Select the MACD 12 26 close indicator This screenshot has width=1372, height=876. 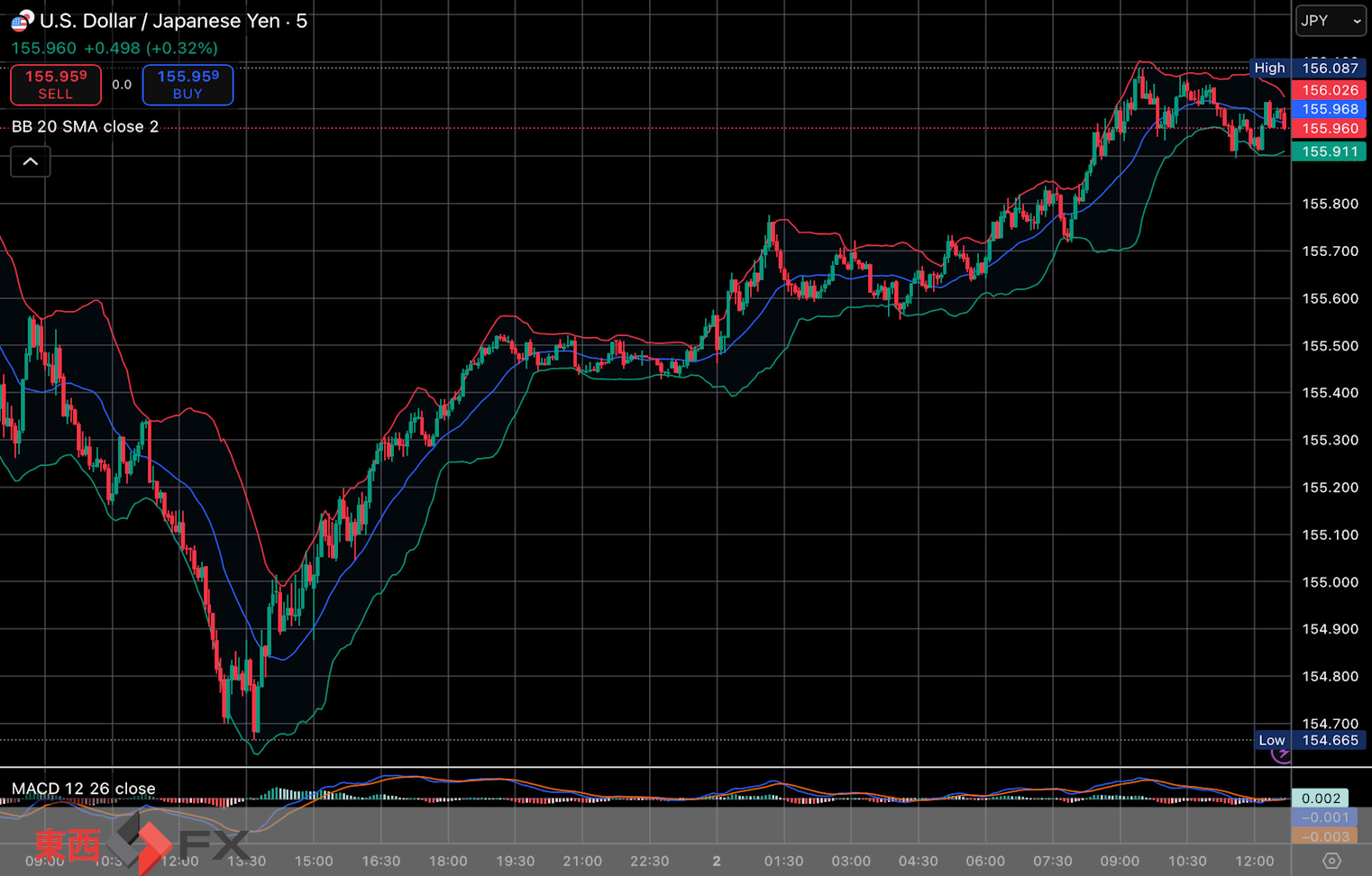(x=84, y=789)
